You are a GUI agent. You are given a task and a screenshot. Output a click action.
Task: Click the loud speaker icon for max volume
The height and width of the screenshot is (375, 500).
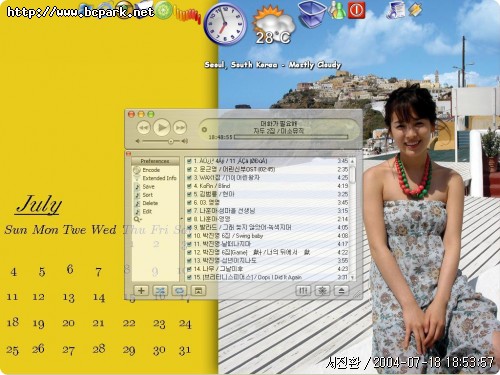pyautogui.click(x=184, y=141)
